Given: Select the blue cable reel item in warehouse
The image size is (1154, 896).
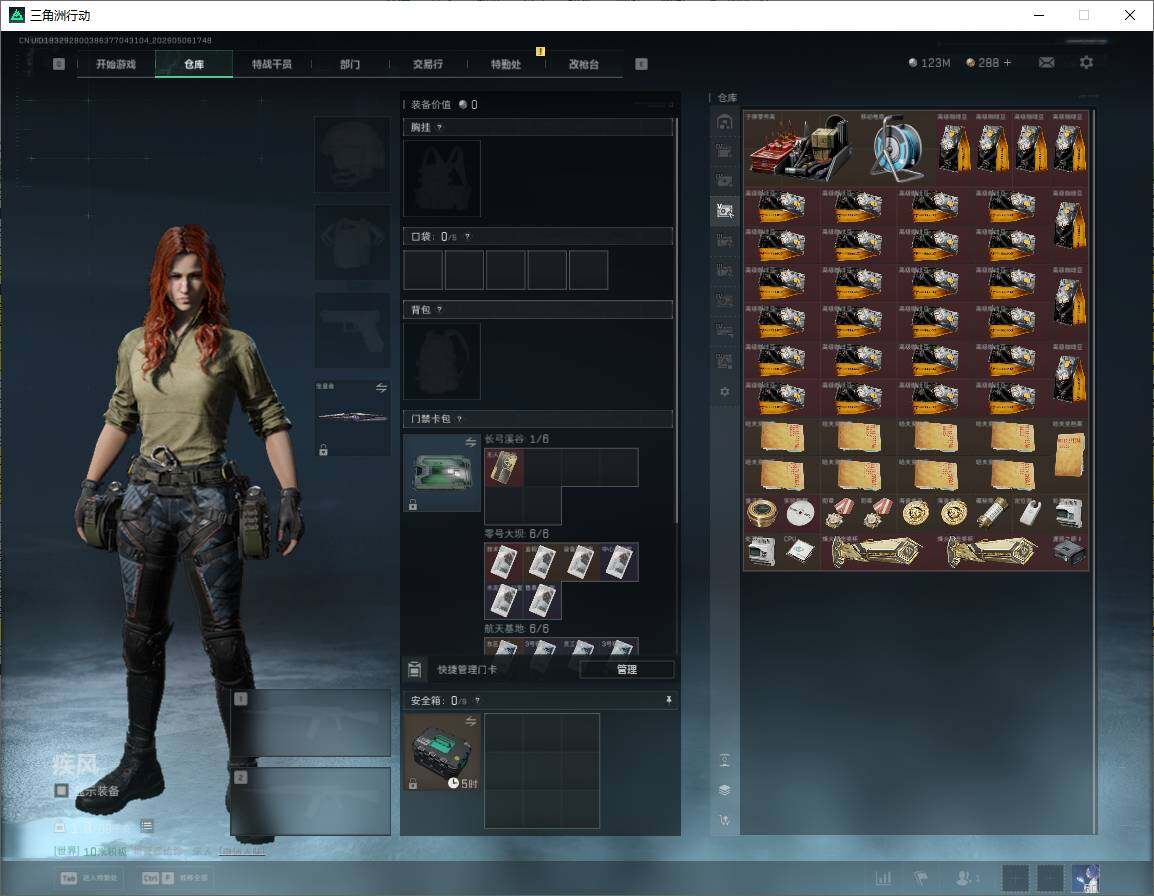Looking at the screenshot, I should point(896,147).
